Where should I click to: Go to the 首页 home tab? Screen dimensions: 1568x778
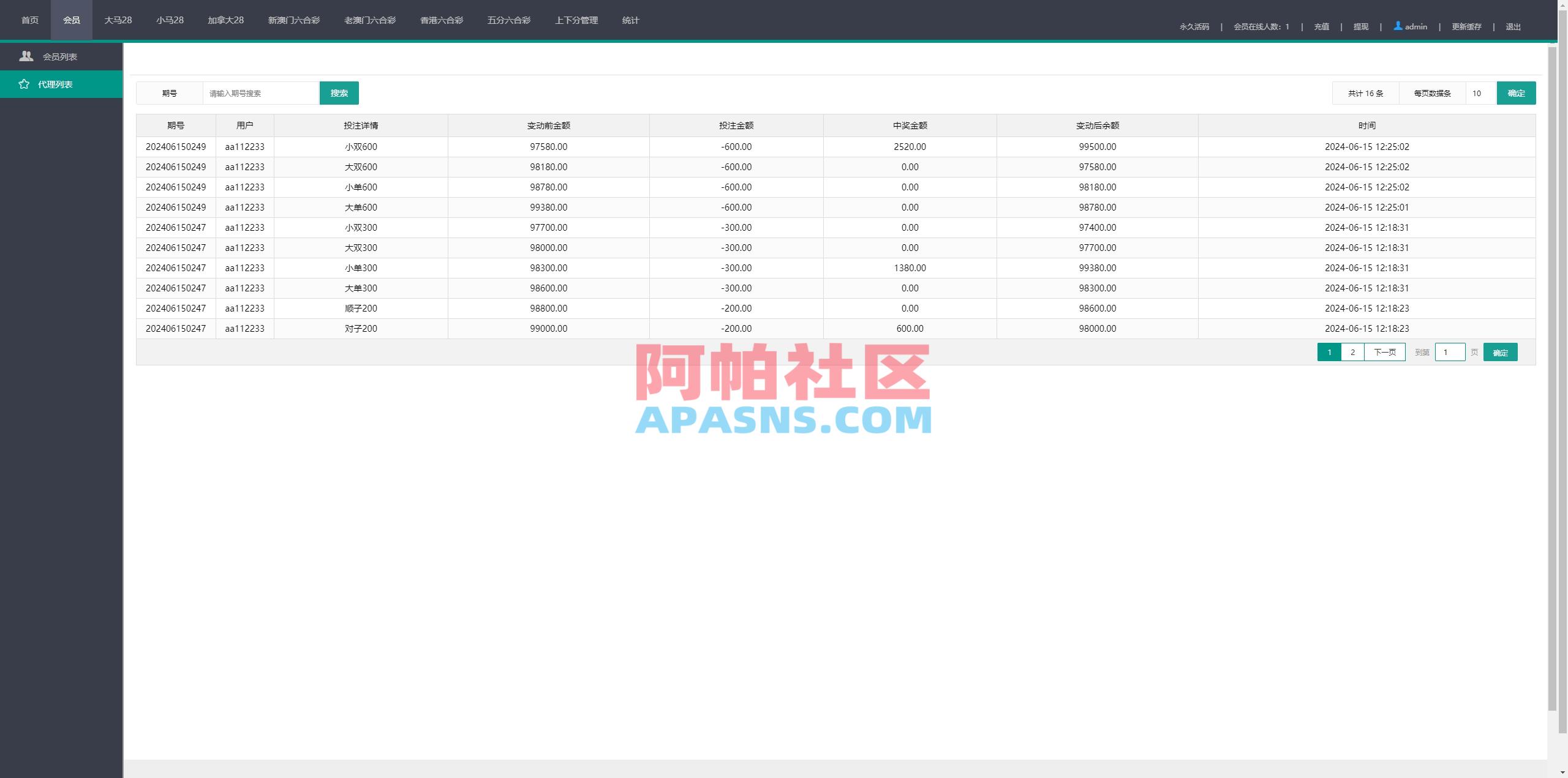[29, 19]
